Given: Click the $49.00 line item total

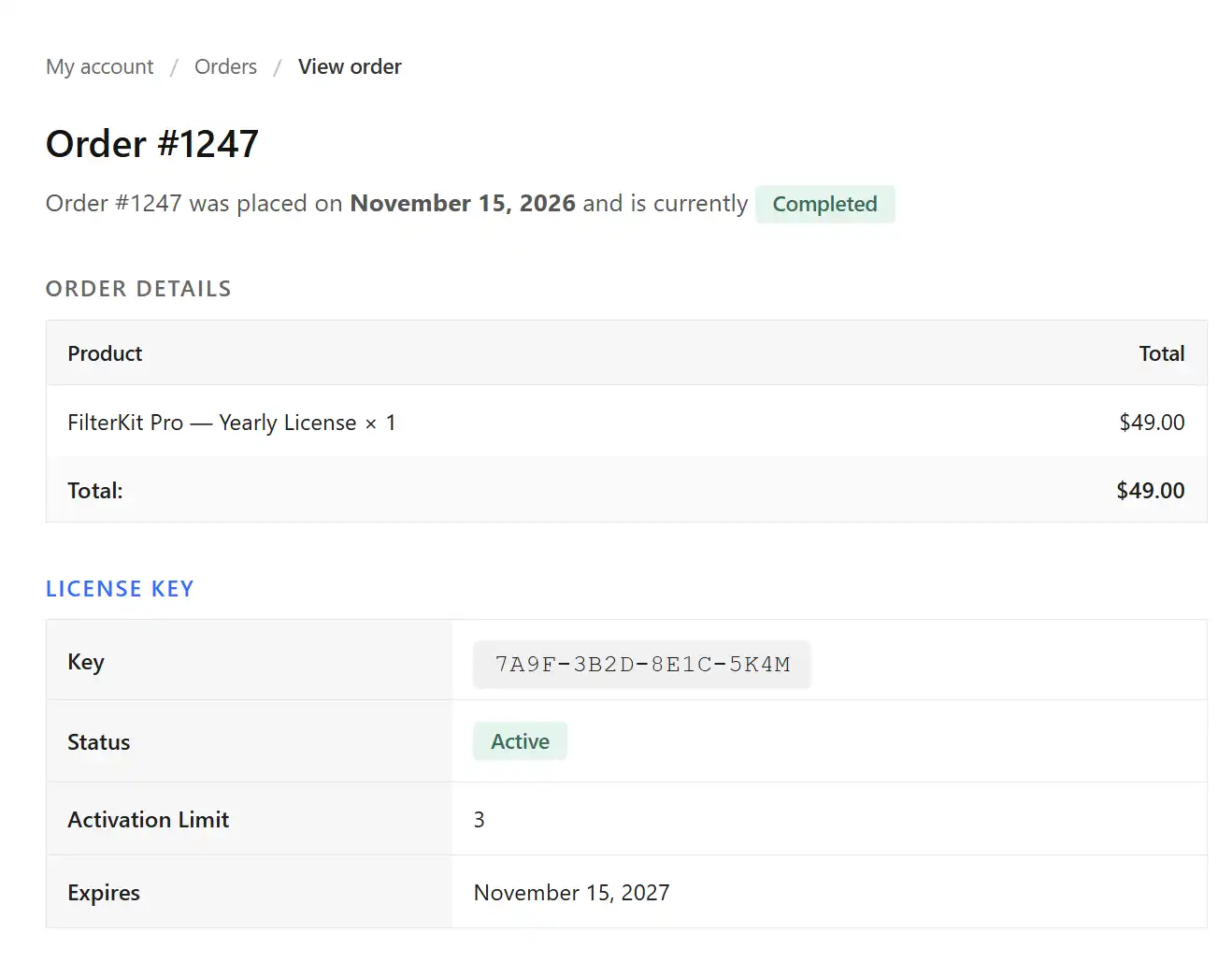Looking at the screenshot, I should click(x=1152, y=422).
